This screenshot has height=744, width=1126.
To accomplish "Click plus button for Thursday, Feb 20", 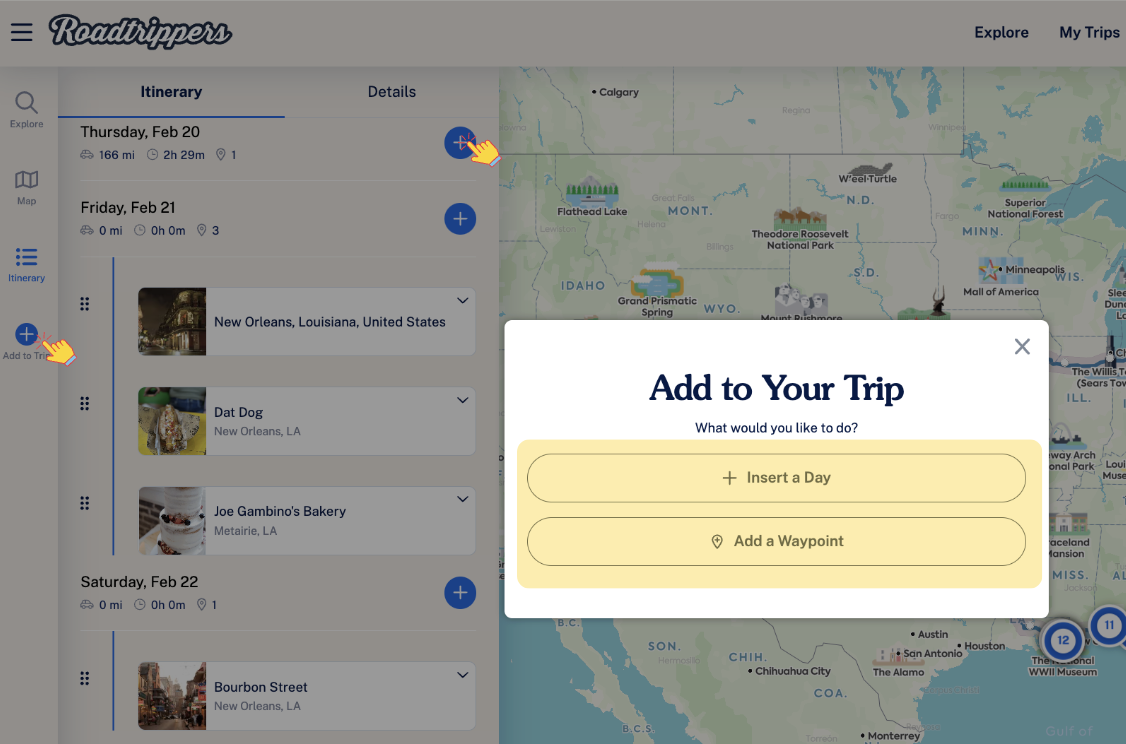I will [459, 143].
